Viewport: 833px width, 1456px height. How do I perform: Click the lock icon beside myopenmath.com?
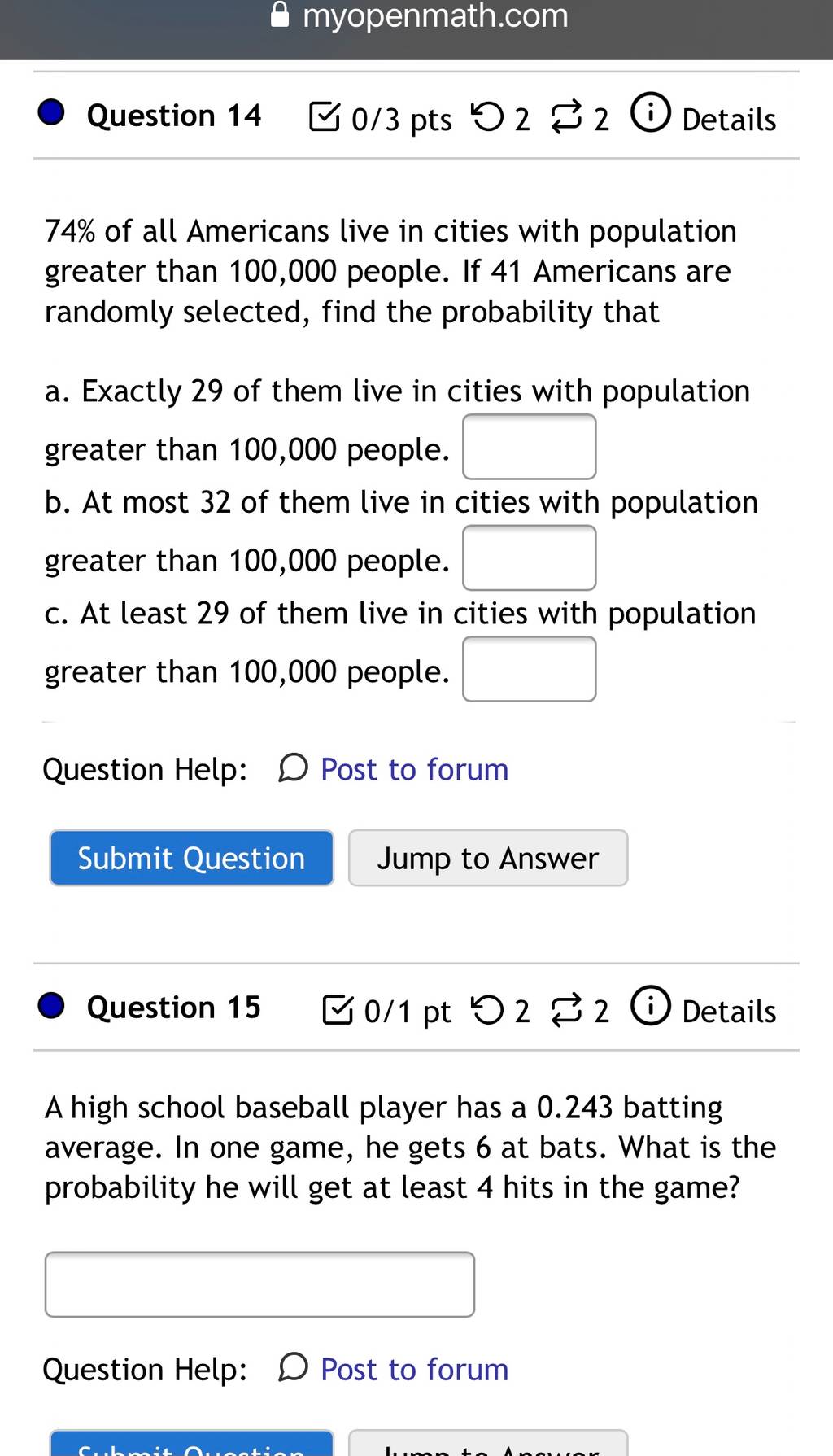point(280,15)
